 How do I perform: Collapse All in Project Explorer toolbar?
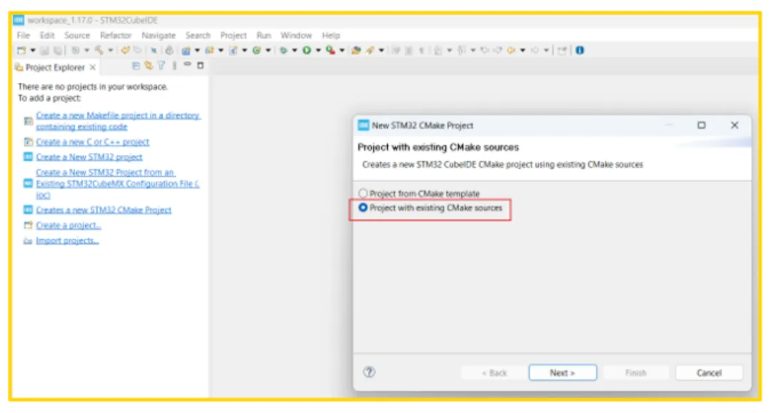point(136,65)
